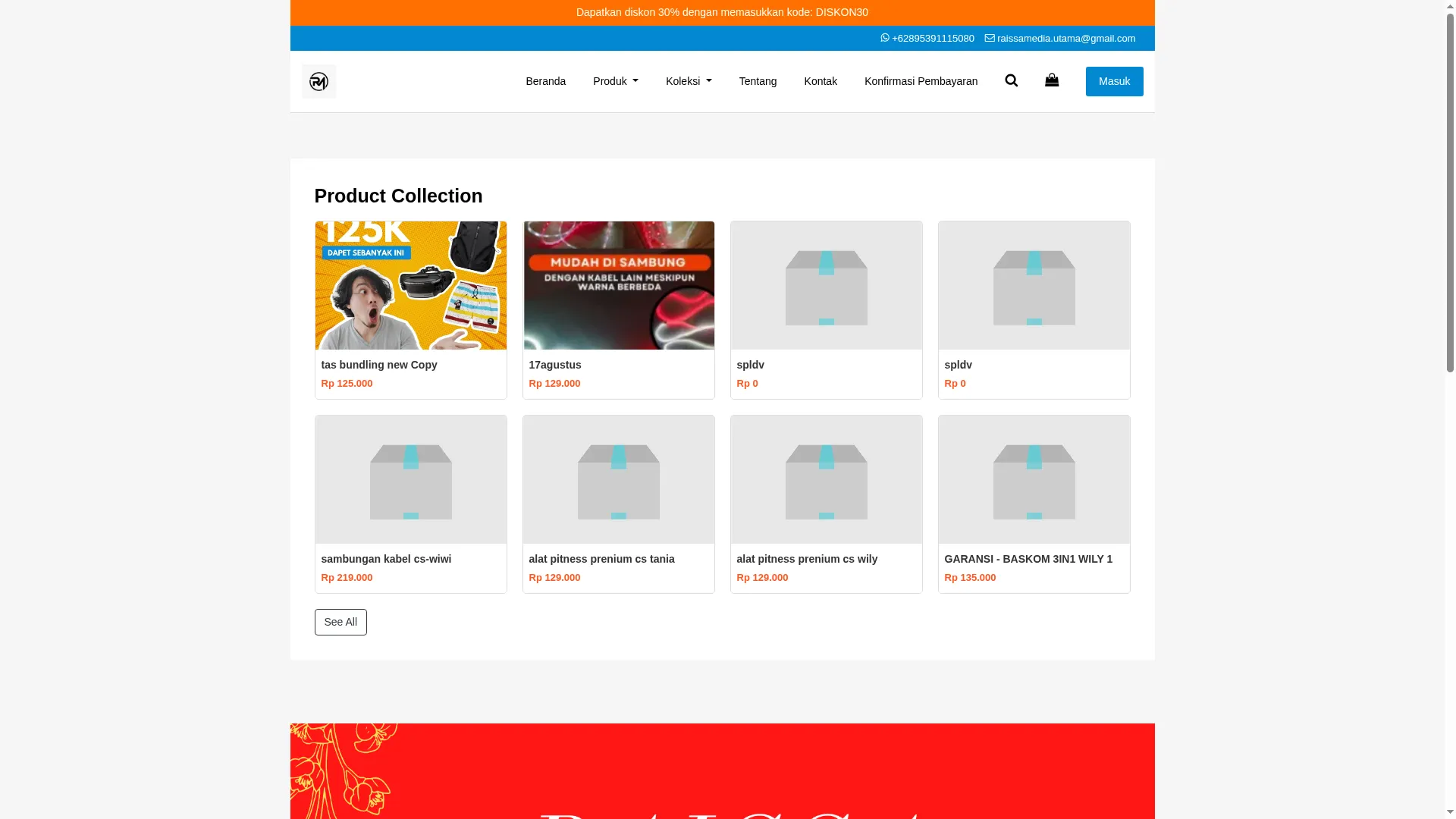1456x819 pixels.
Task: Click product title tas bundling new Copy
Action: tap(379, 365)
